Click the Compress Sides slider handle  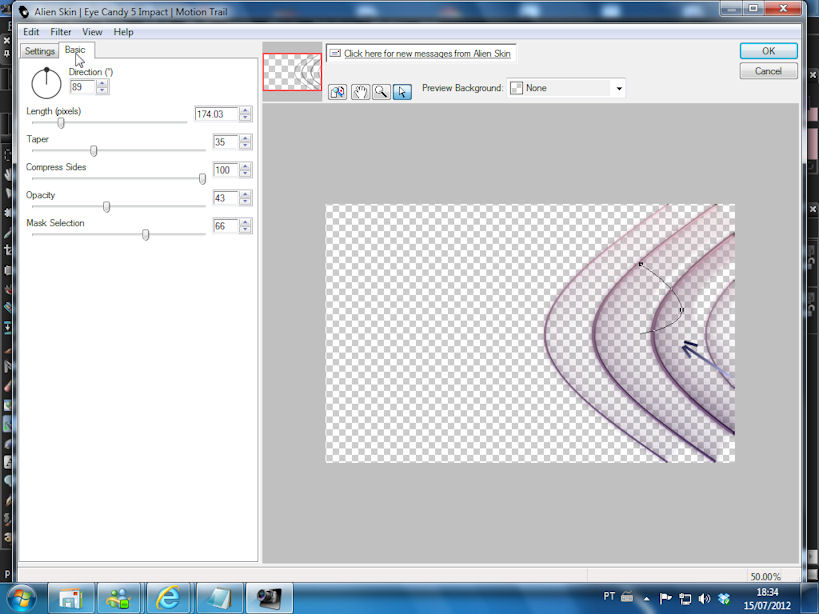click(x=202, y=179)
